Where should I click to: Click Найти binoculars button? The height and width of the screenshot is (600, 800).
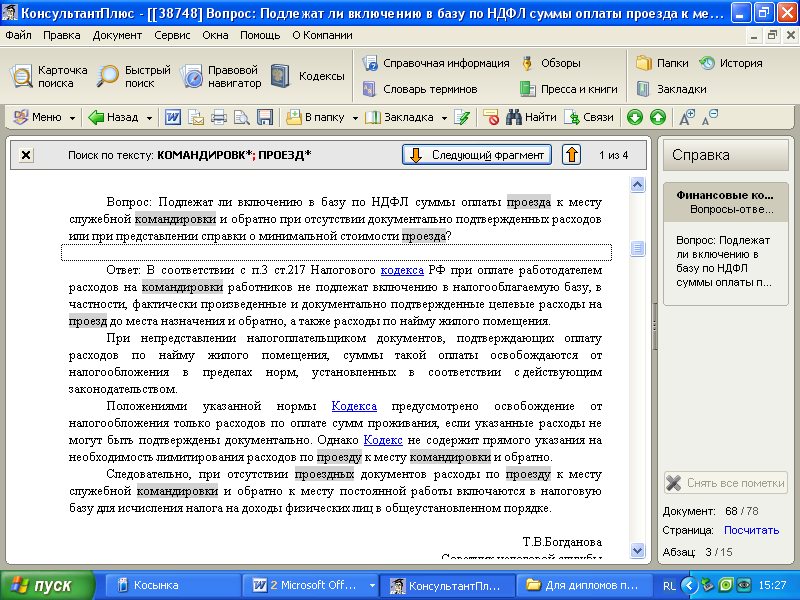[531, 117]
